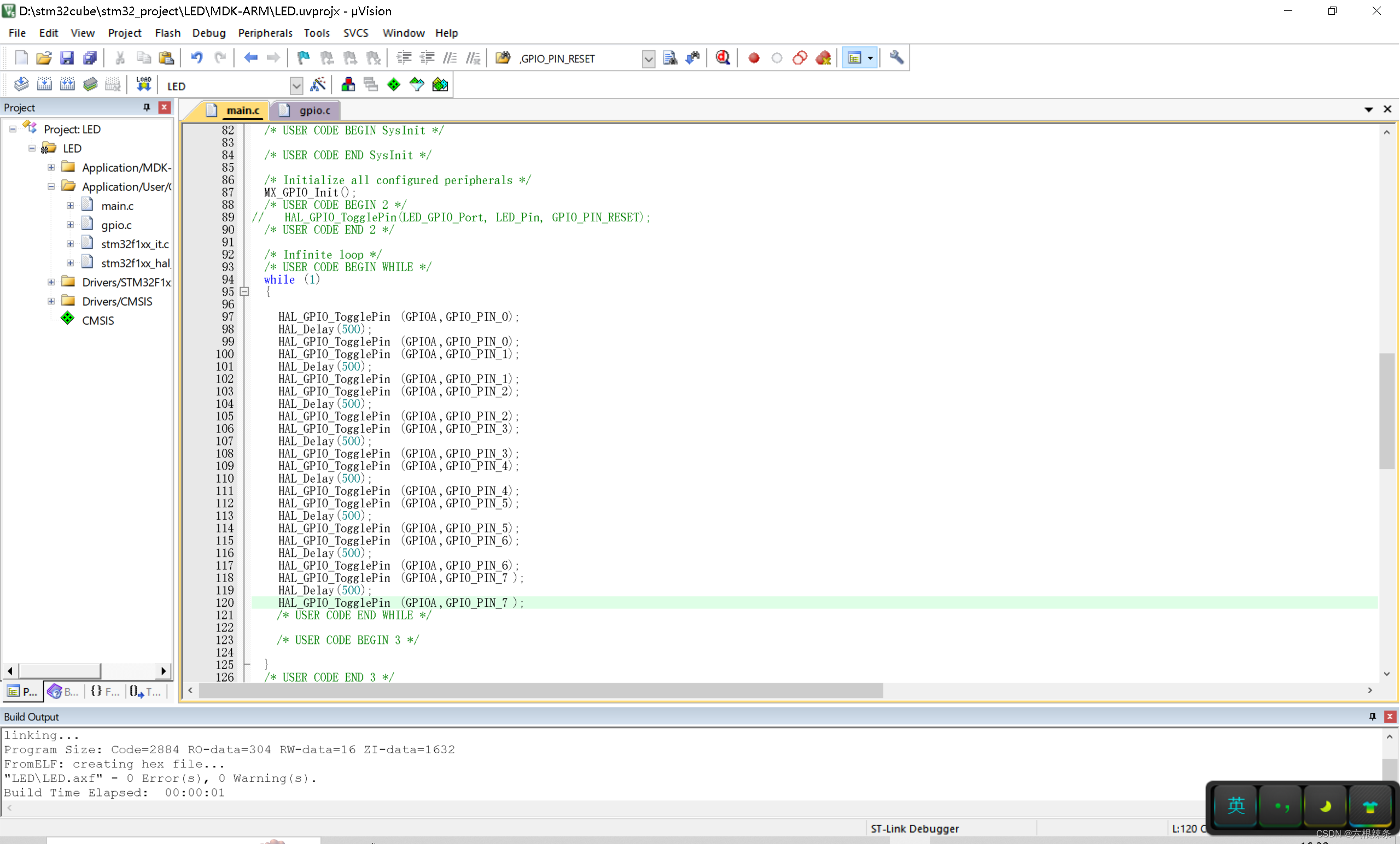
Task: Click the editor vertical scrollbar thumb
Action: pos(1386,410)
